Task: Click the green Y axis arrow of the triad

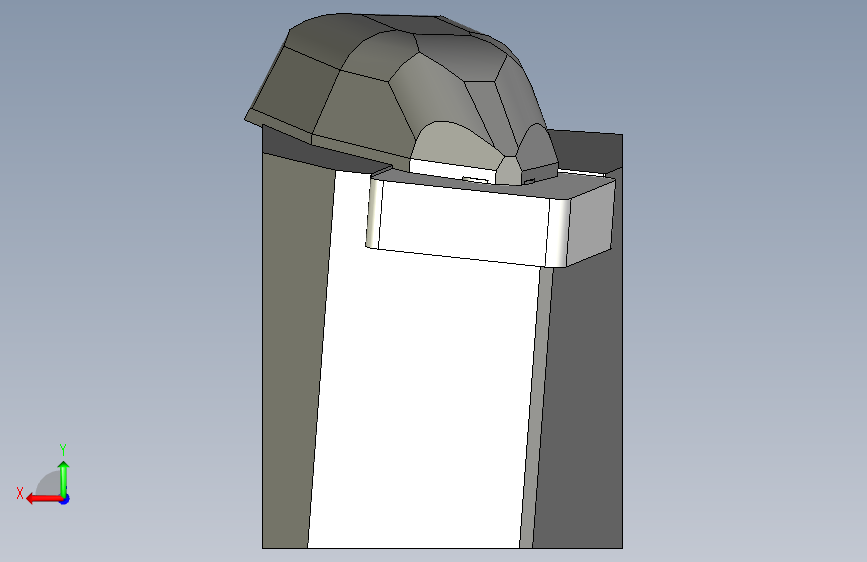Action: tap(64, 479)
